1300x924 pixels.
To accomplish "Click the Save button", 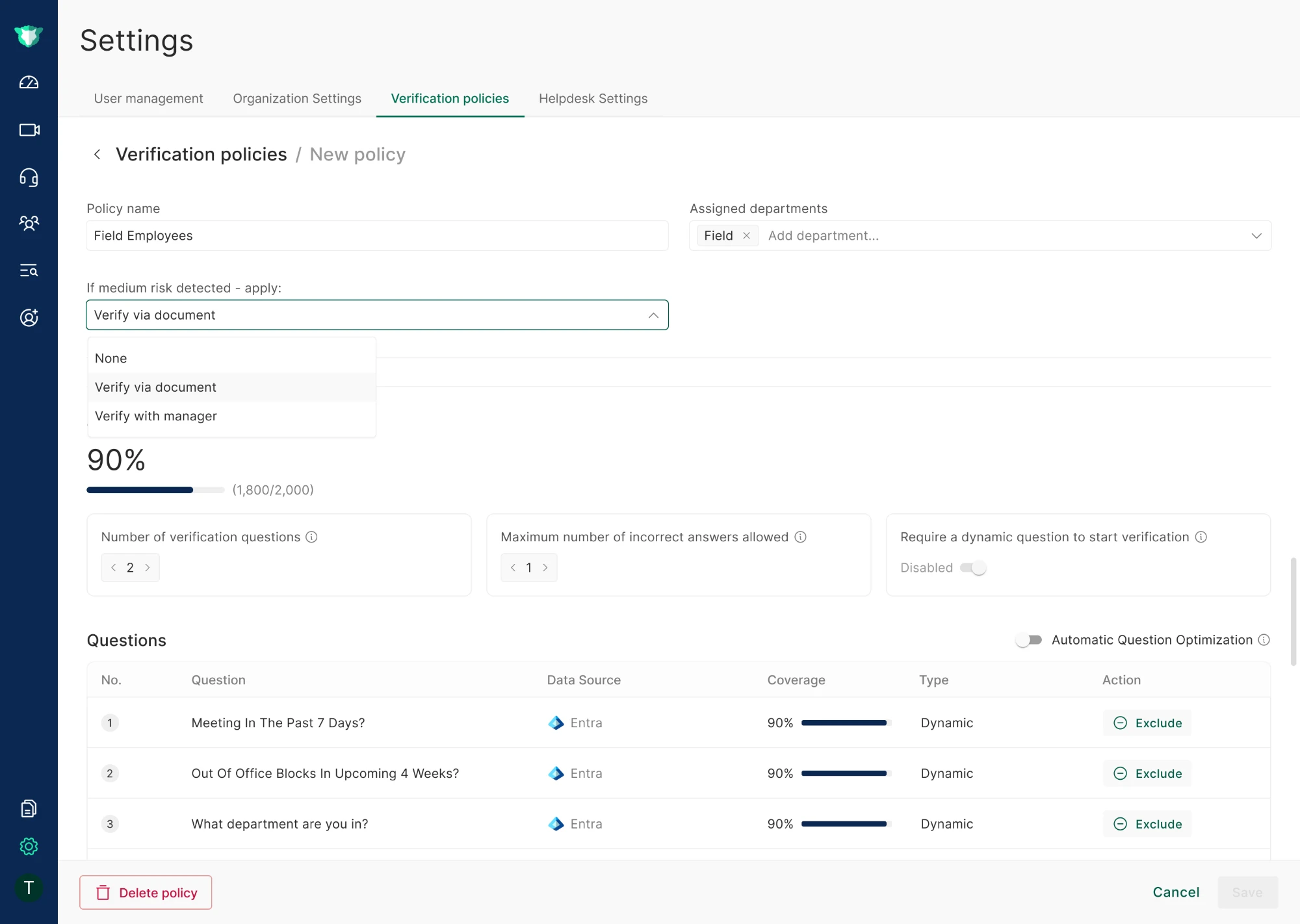I will click(1247, 892).
